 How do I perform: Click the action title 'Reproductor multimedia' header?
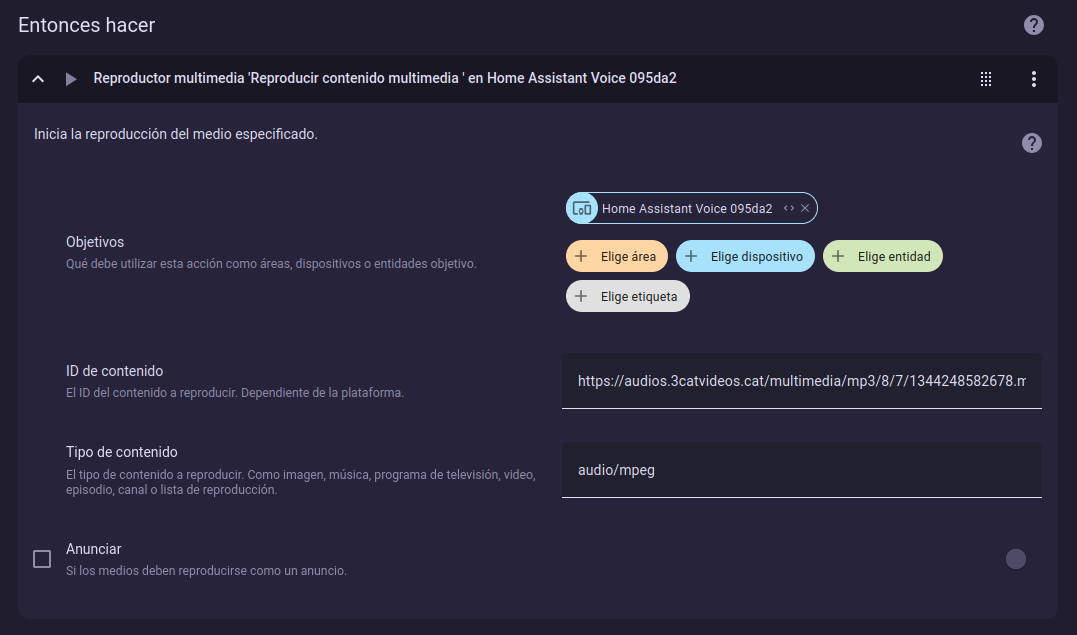pyautogui.click(x=385, y=78)
